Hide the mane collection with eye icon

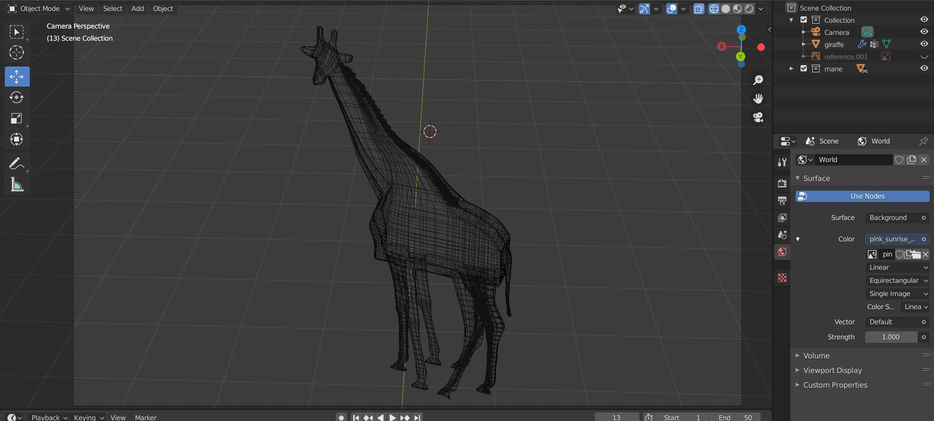pyautogui.click(x=924, y=68)
